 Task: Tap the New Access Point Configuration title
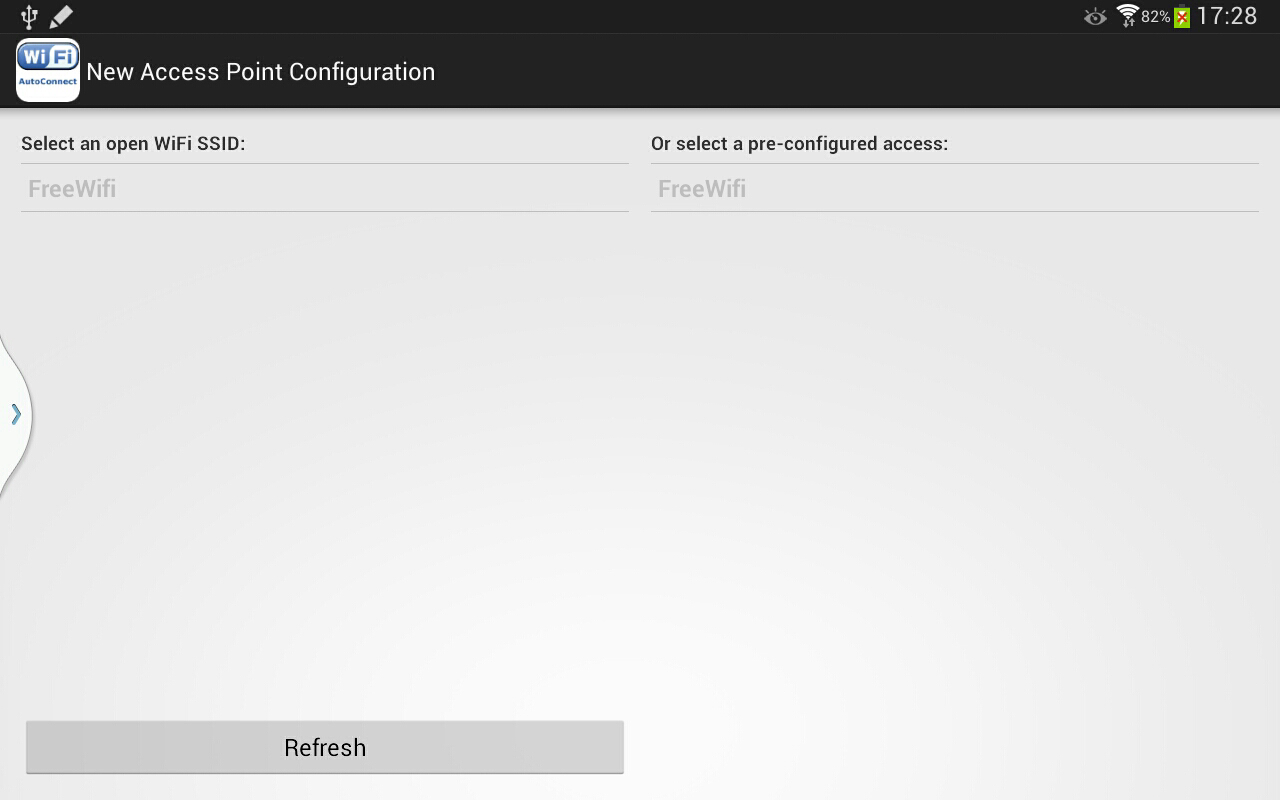click(x=261, y=72)
